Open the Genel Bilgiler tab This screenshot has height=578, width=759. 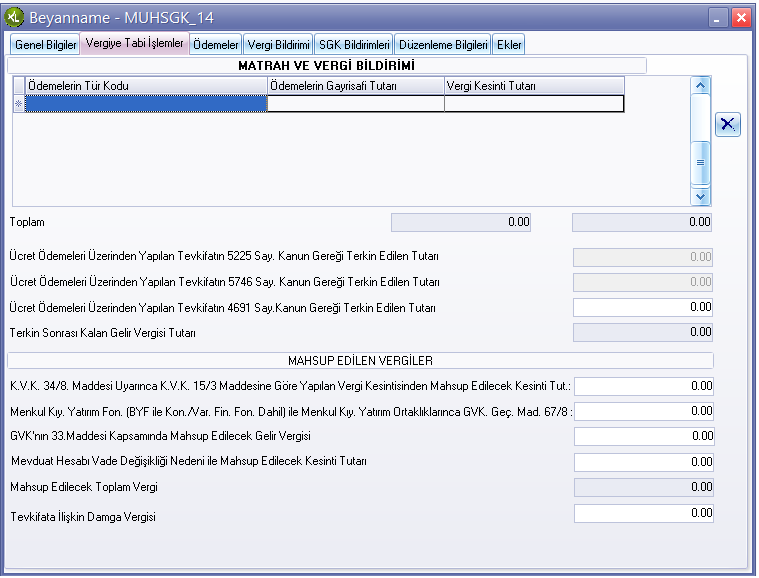45,45
